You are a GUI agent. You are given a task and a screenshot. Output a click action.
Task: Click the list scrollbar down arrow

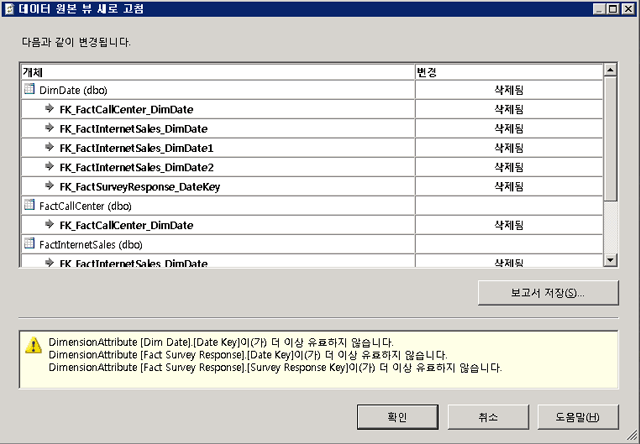click(610, 260)
